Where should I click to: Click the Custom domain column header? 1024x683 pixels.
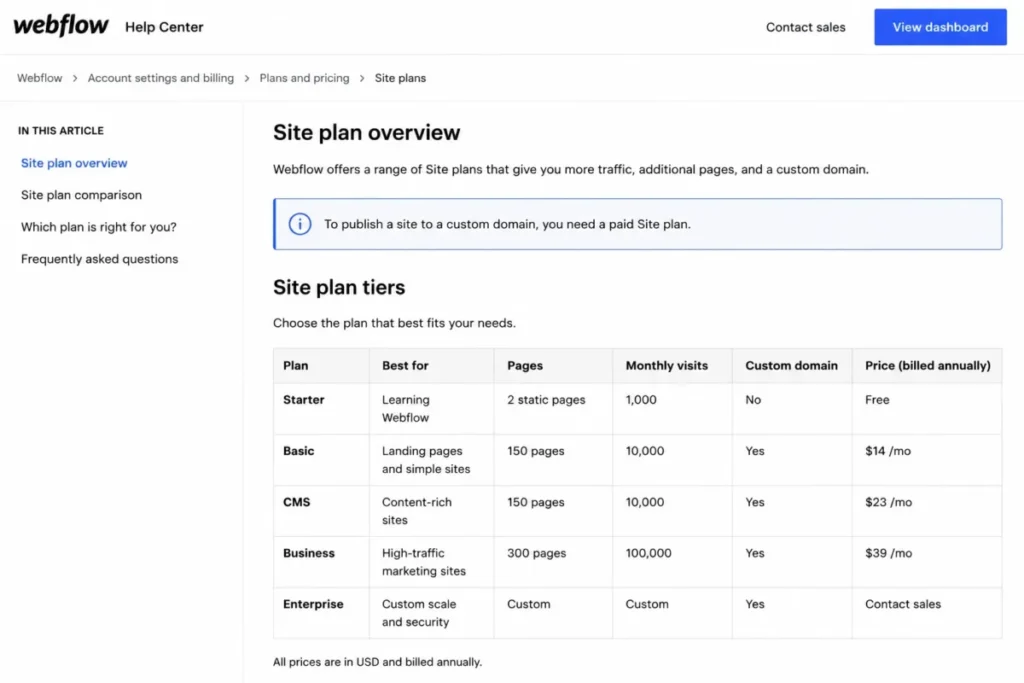[x=792, y=366]
